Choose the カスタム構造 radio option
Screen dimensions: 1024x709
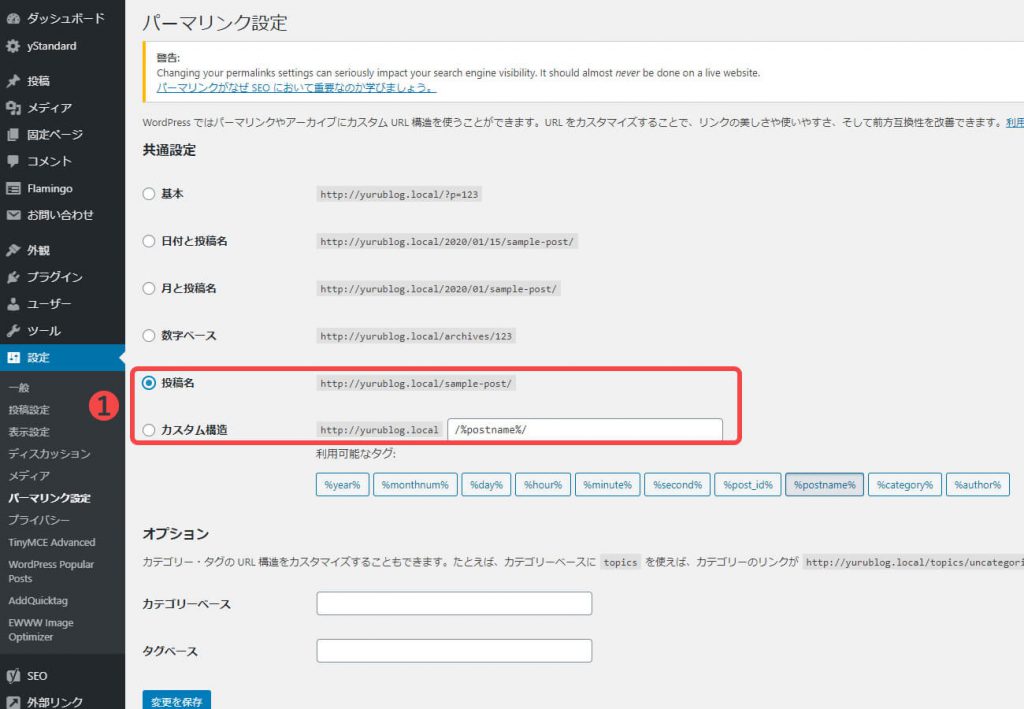[x=149, y=430]
